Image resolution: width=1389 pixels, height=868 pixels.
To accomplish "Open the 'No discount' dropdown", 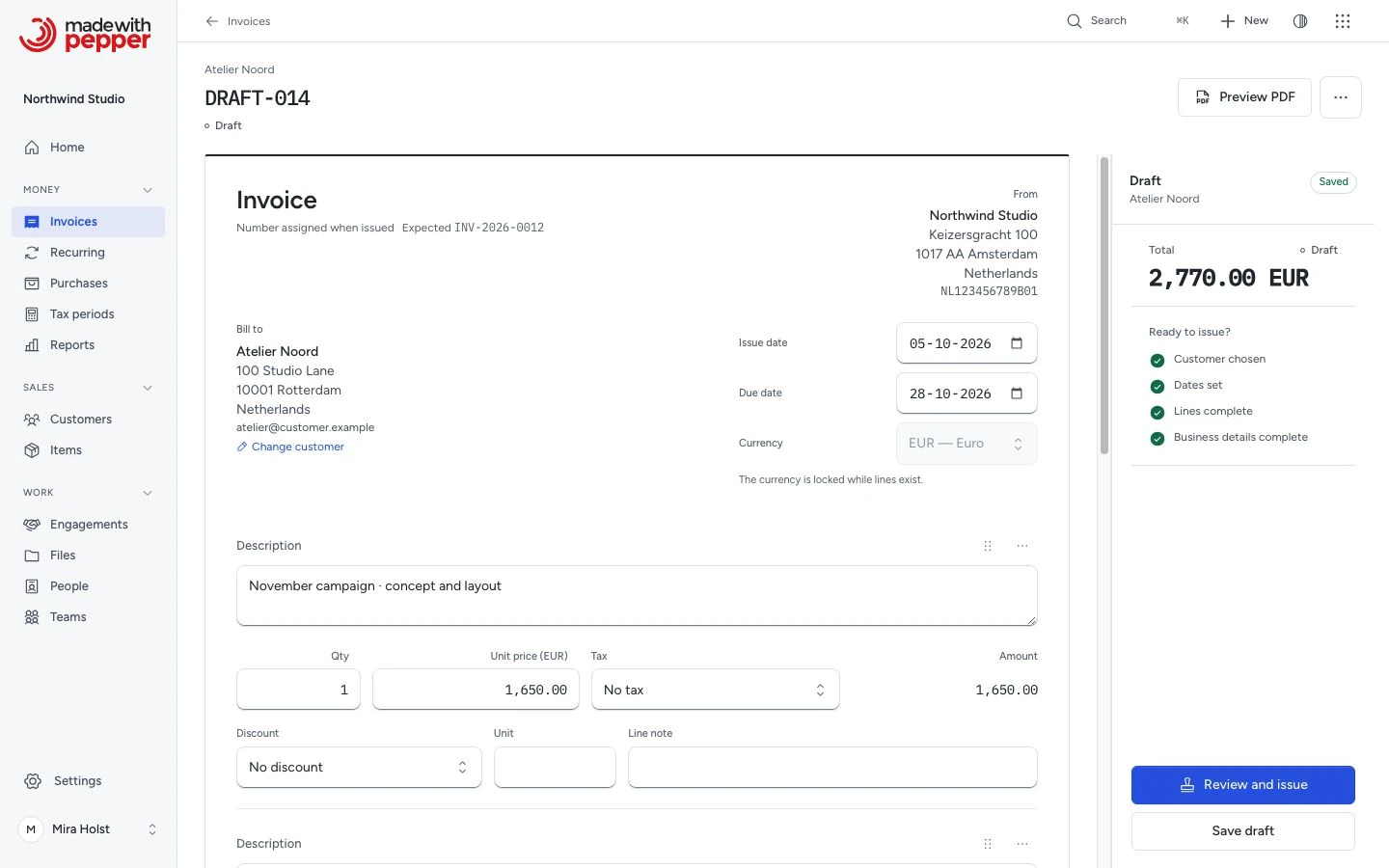I will coord(359,768).
